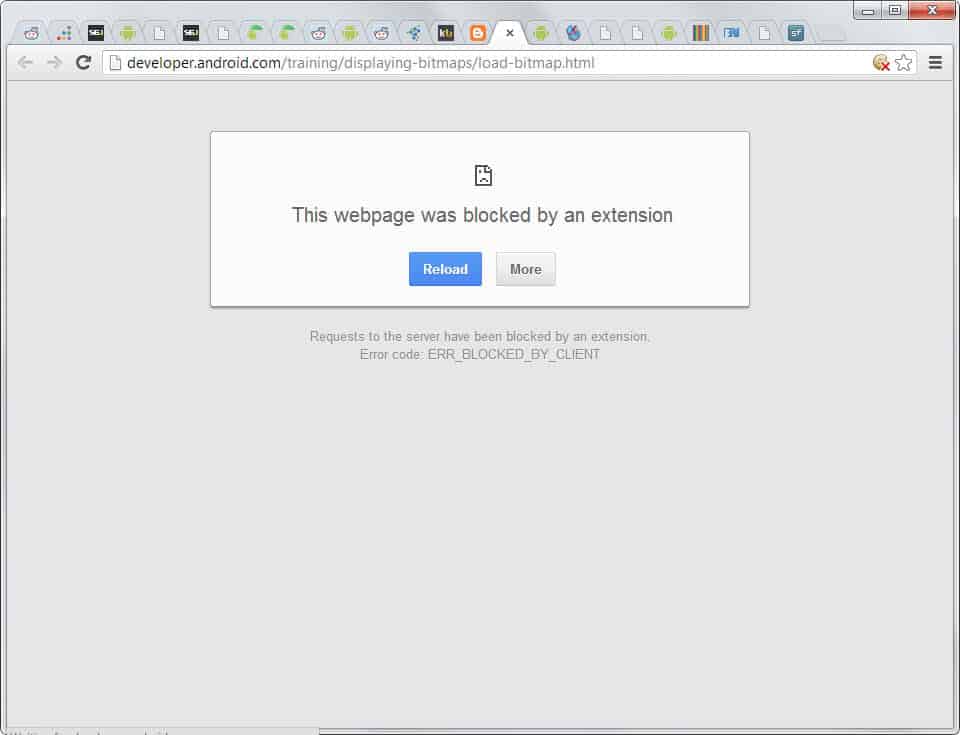
Task: Switch to the blue molecule icon tab
Action: click(414, 33)
